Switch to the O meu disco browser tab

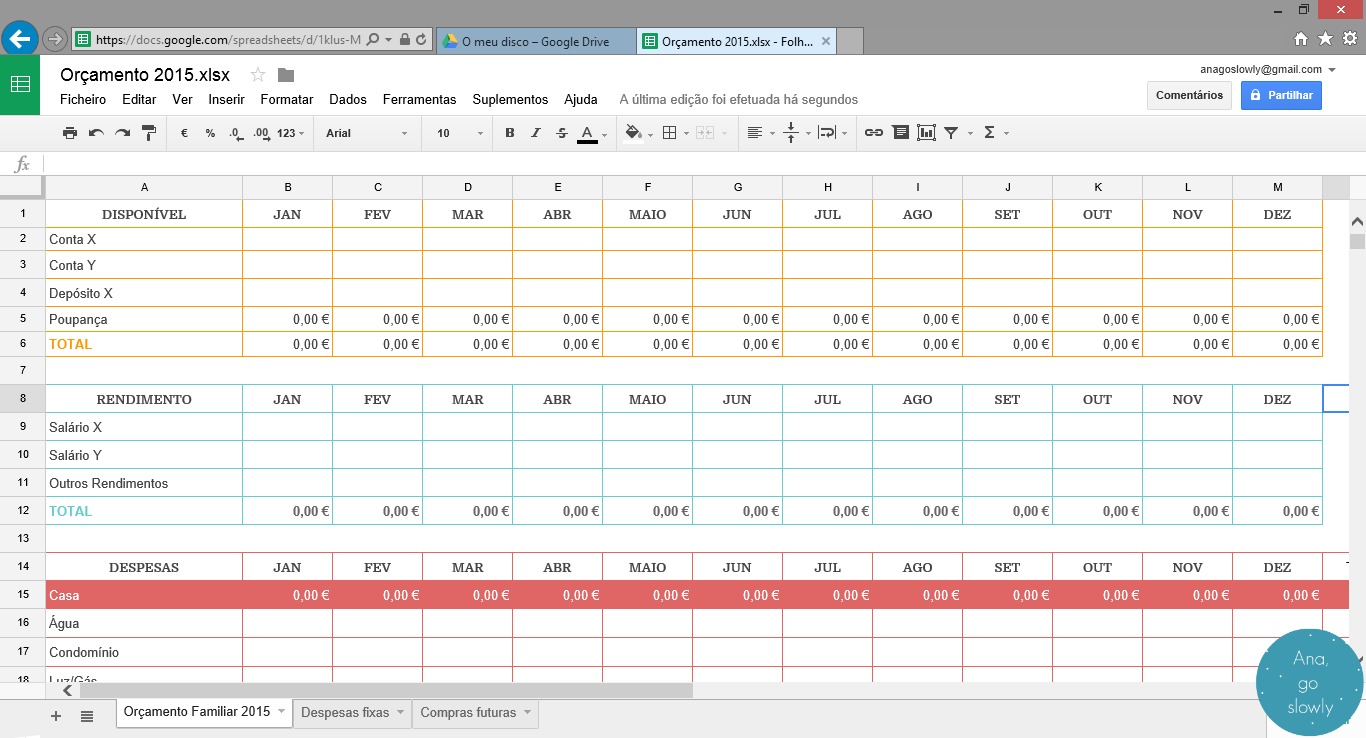536,41
